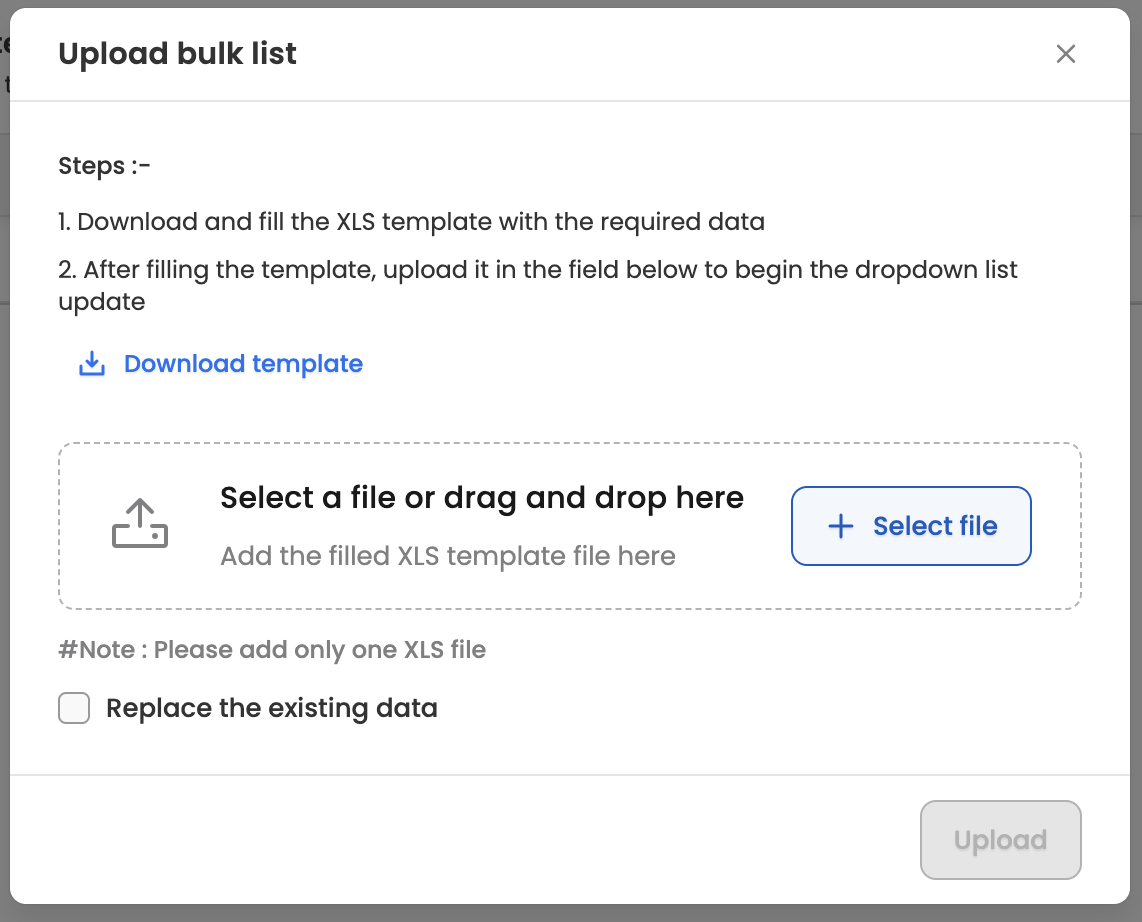Image resolution: width=1142 pixels, height=922 pixels.
Task: Click step 1 about downloading the XLS template
Action: coord(412,222)
